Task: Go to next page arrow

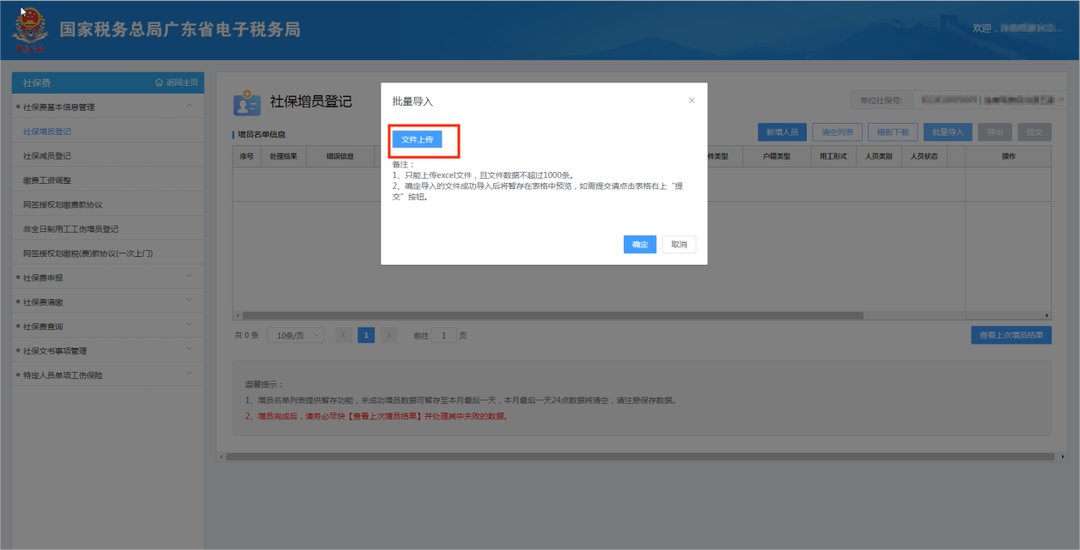Action: tap(389, 335)
